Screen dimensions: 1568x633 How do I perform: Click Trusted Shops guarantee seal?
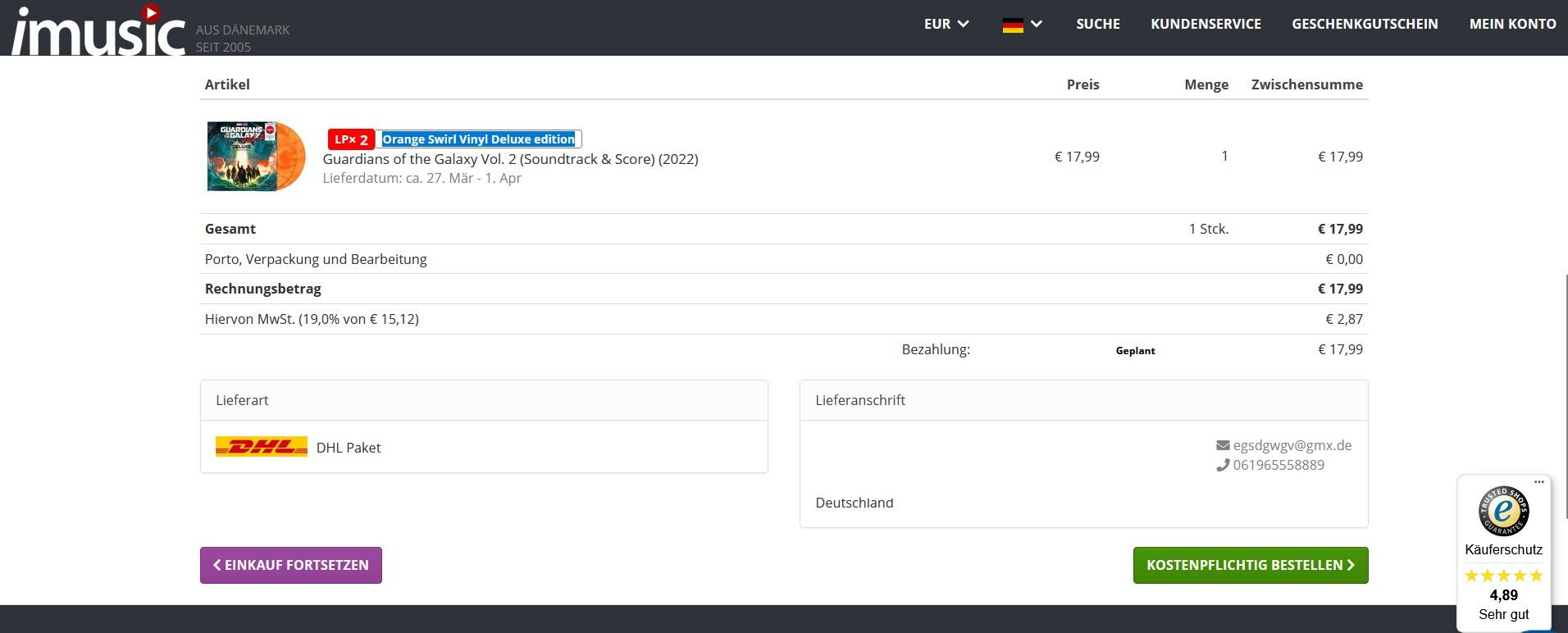tap(1503, 512)
